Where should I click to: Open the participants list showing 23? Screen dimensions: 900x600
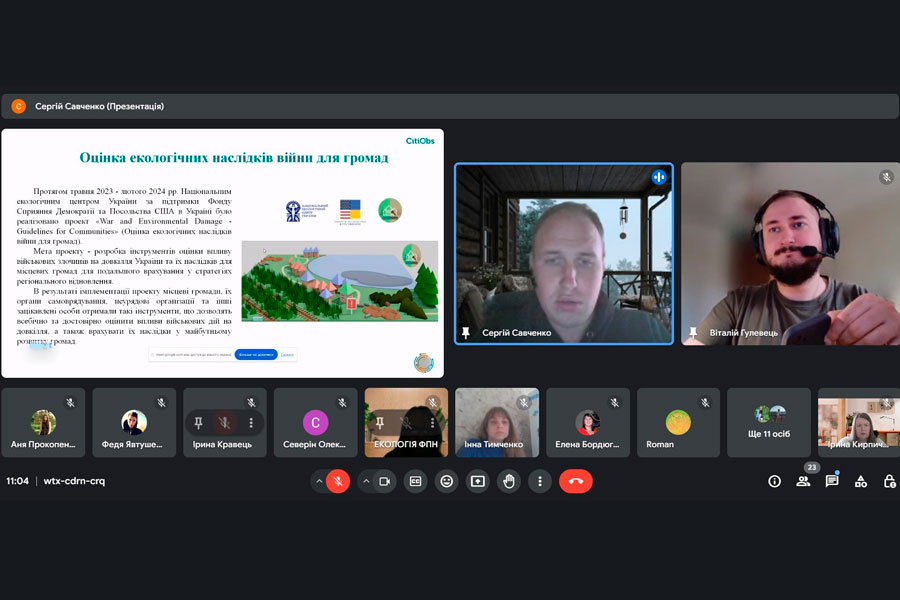coord(804,481)
